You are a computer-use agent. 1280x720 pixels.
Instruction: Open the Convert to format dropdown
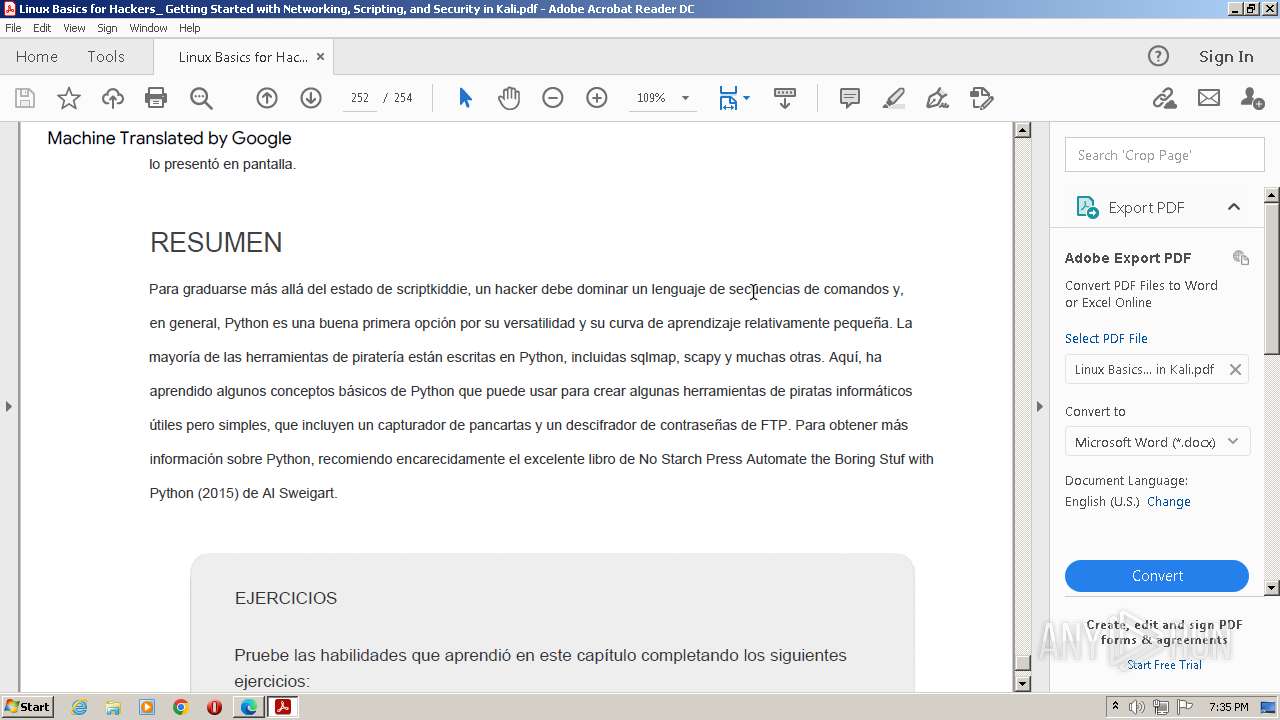coord(1157,442)
